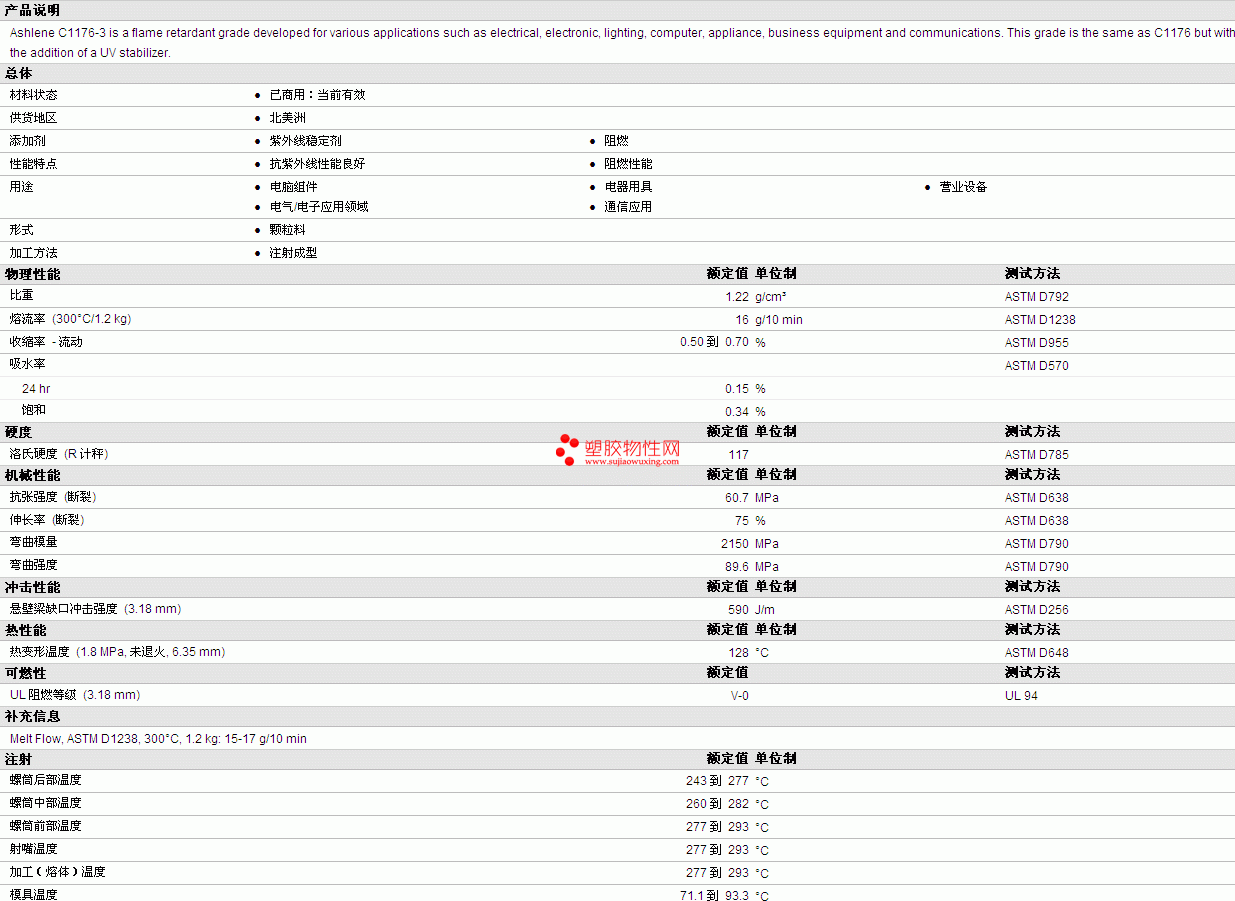Select the Ashlene C1176-3 description paragraph
This screenshot has height=901, width=1235.
click(622, 42)
